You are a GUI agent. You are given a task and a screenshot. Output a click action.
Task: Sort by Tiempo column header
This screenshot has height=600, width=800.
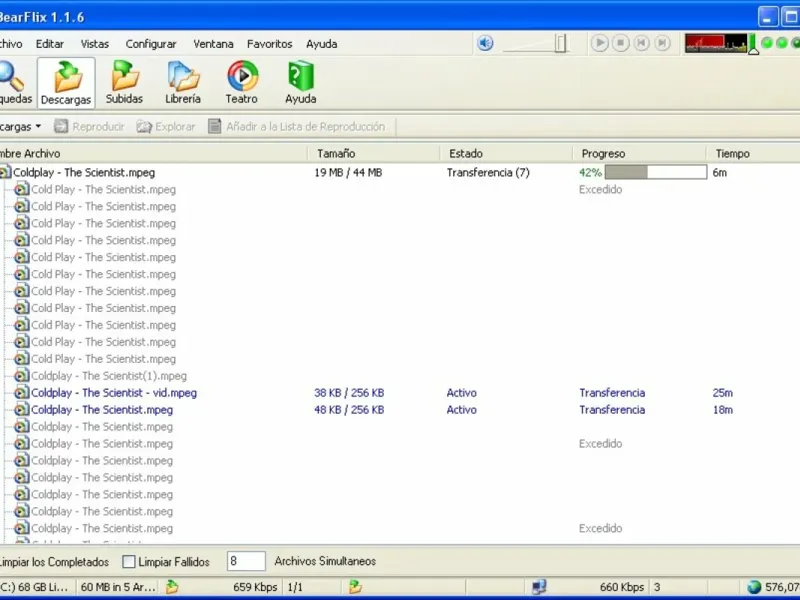754,154
